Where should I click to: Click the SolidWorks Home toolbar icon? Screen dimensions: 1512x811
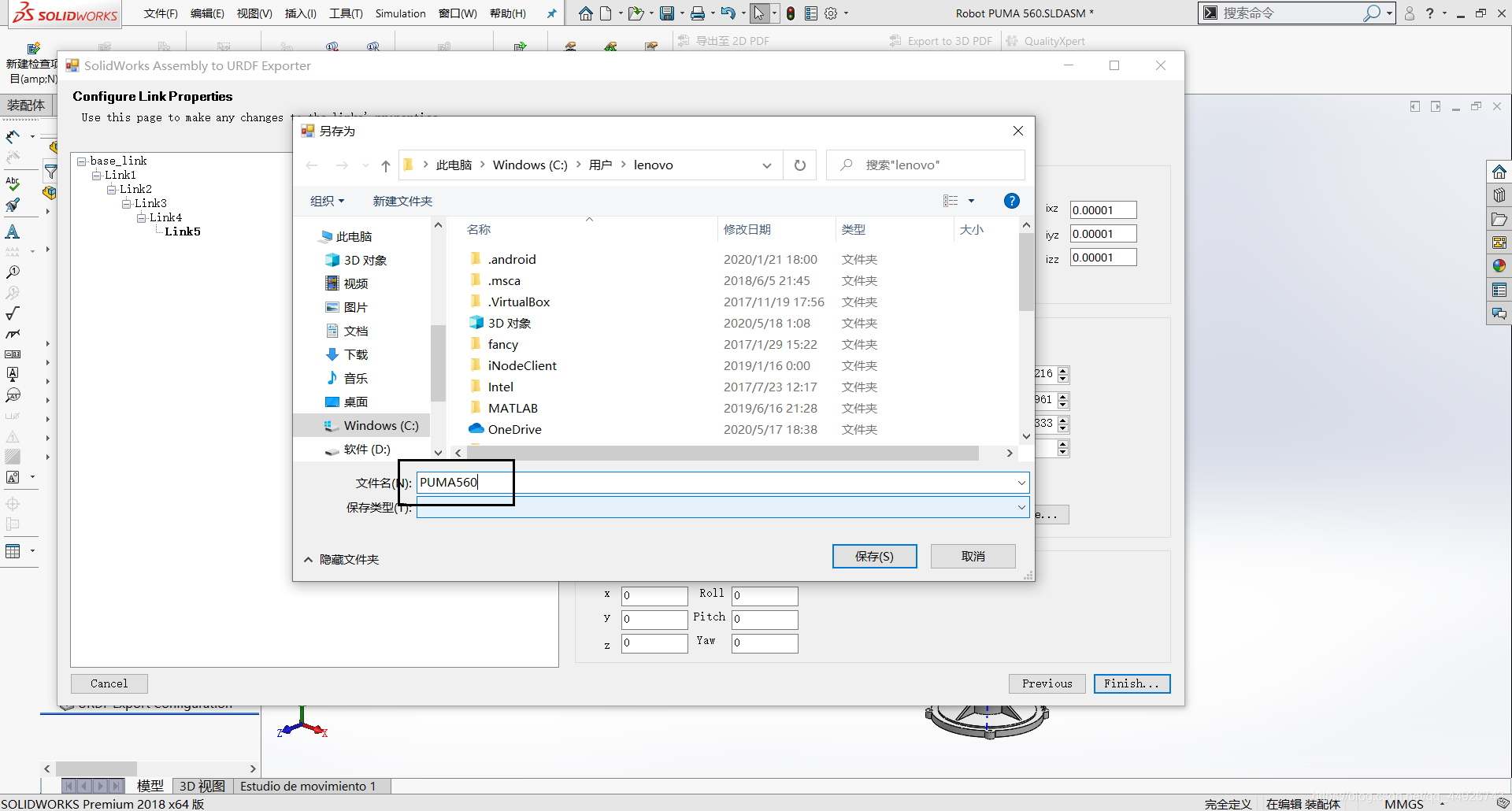tap(585, 13)
